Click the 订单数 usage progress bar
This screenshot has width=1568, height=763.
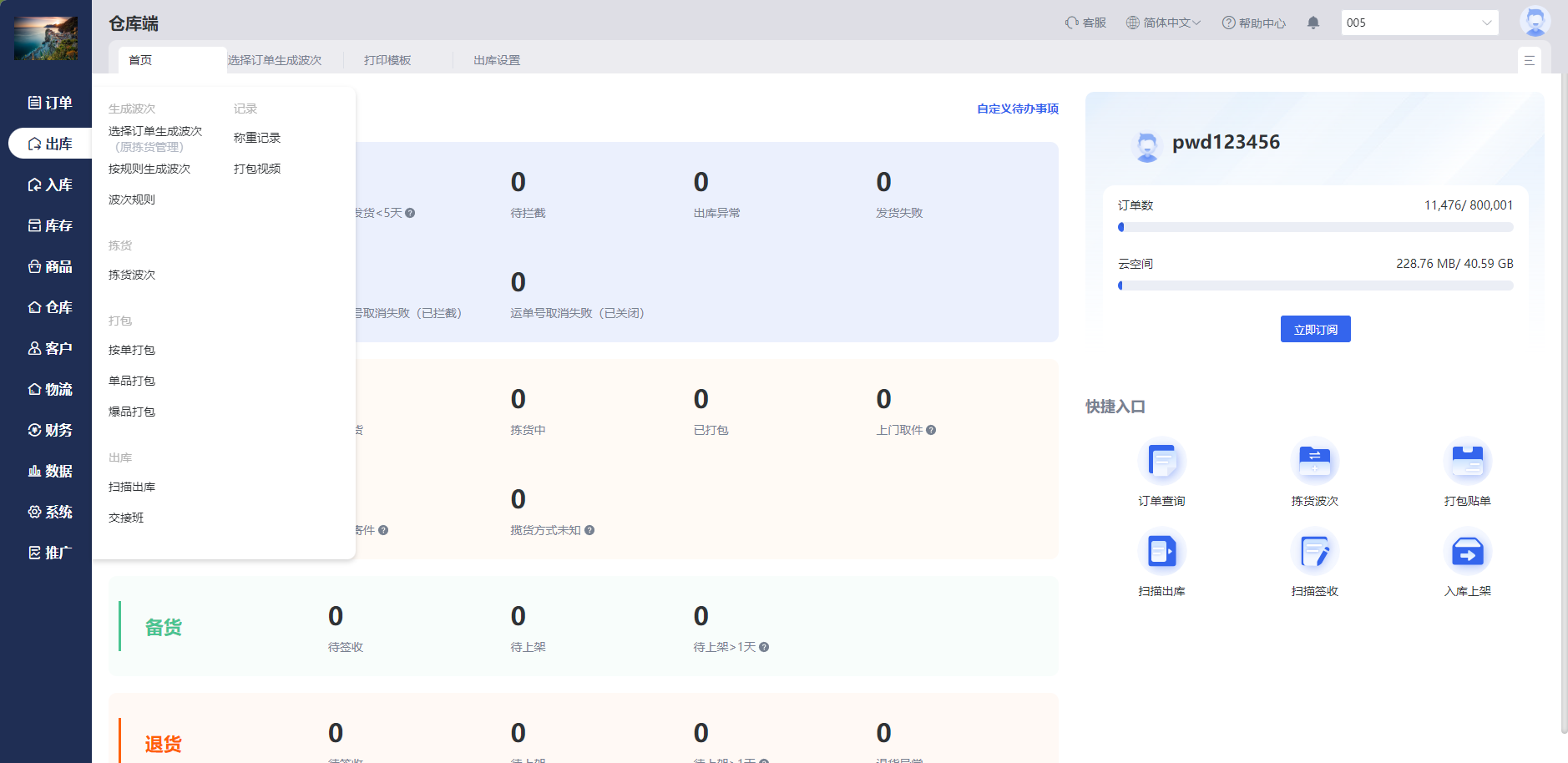(x=1315, y=227)
